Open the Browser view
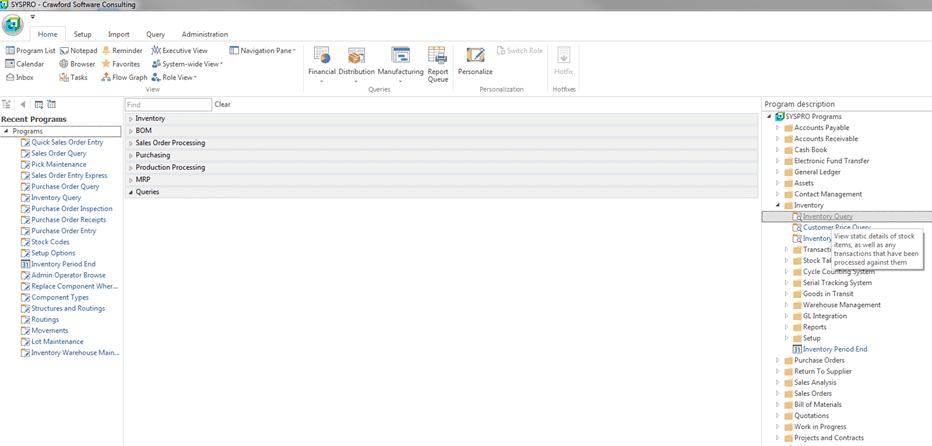The image size is (932, 446). [x=77, y=64]
